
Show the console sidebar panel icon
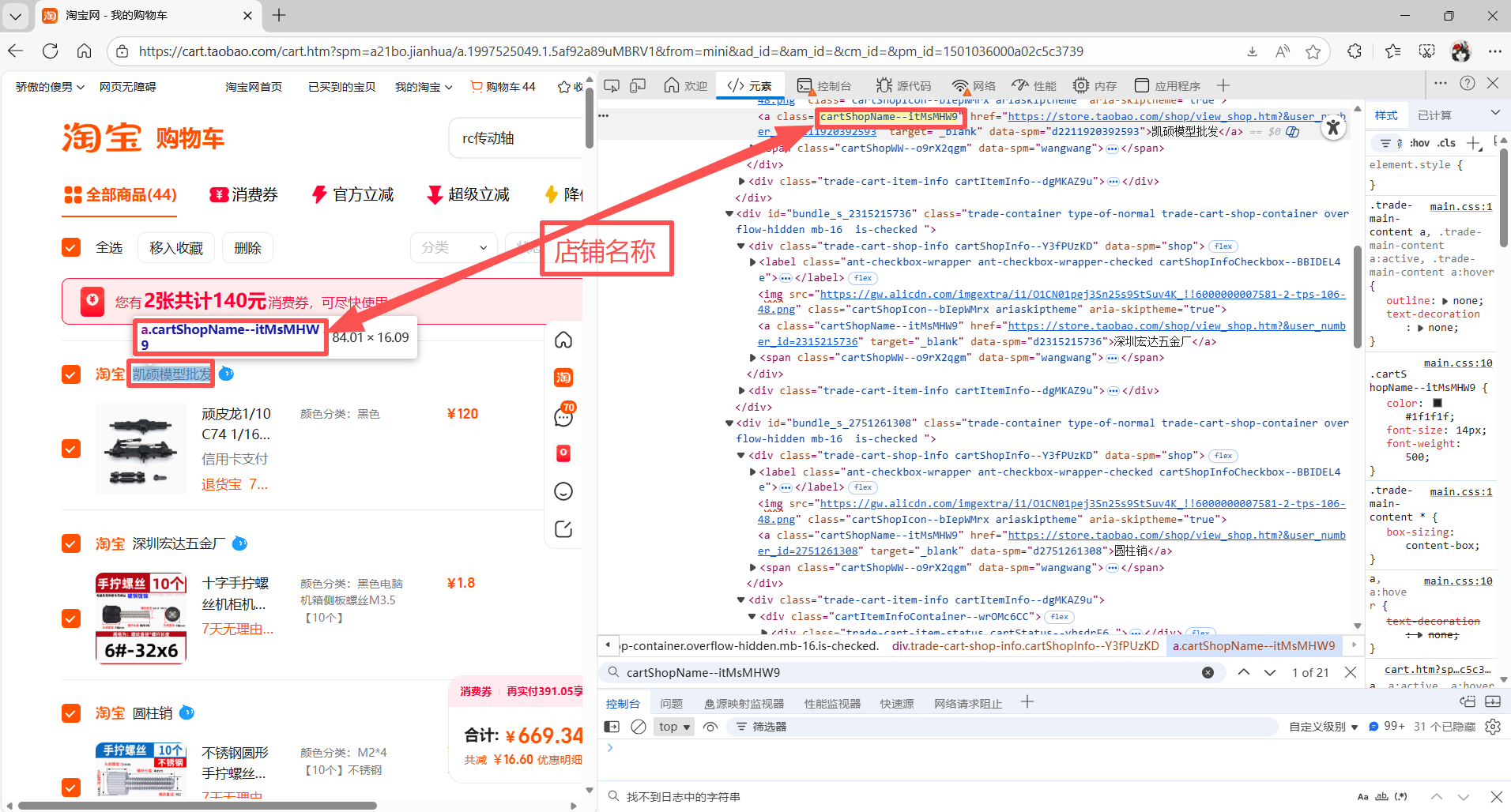[612, 727]
